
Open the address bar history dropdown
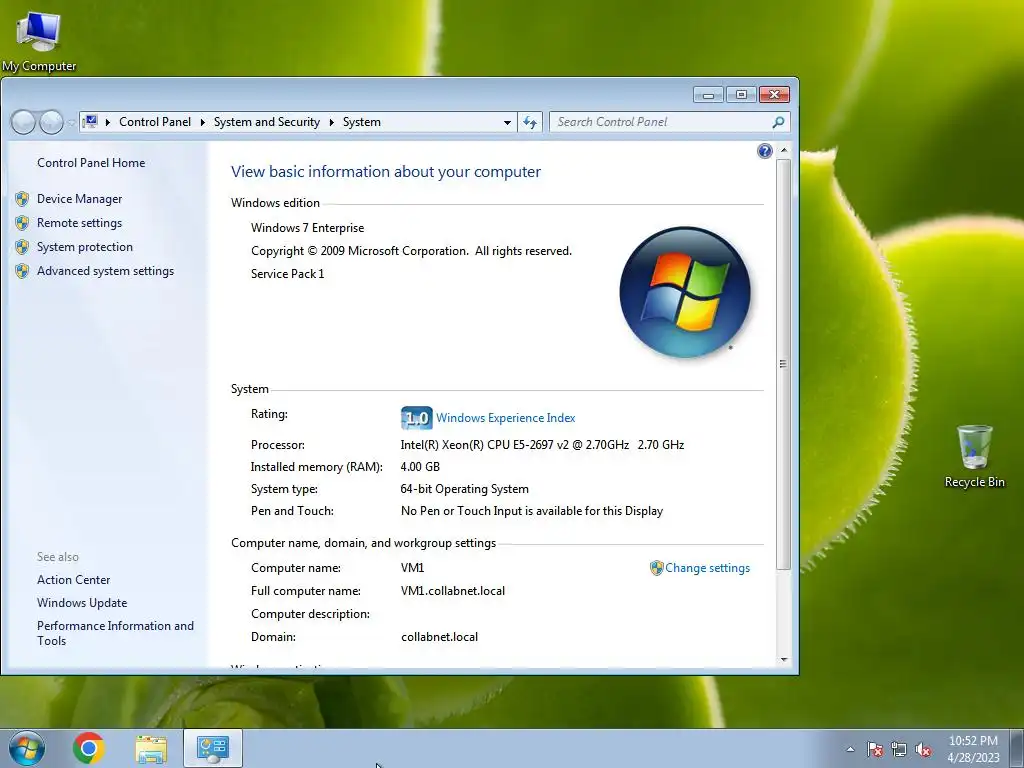(507, 122)
